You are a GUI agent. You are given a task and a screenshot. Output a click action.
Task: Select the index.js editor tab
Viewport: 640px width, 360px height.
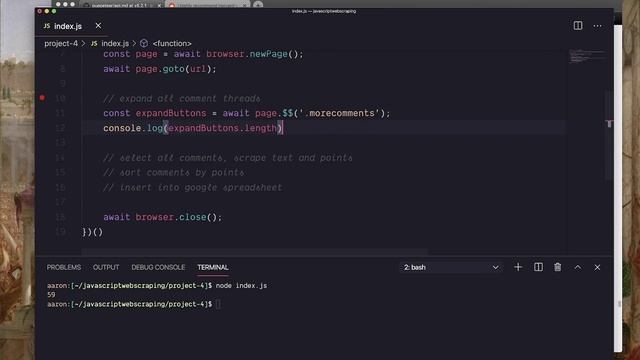click(68, 26)
